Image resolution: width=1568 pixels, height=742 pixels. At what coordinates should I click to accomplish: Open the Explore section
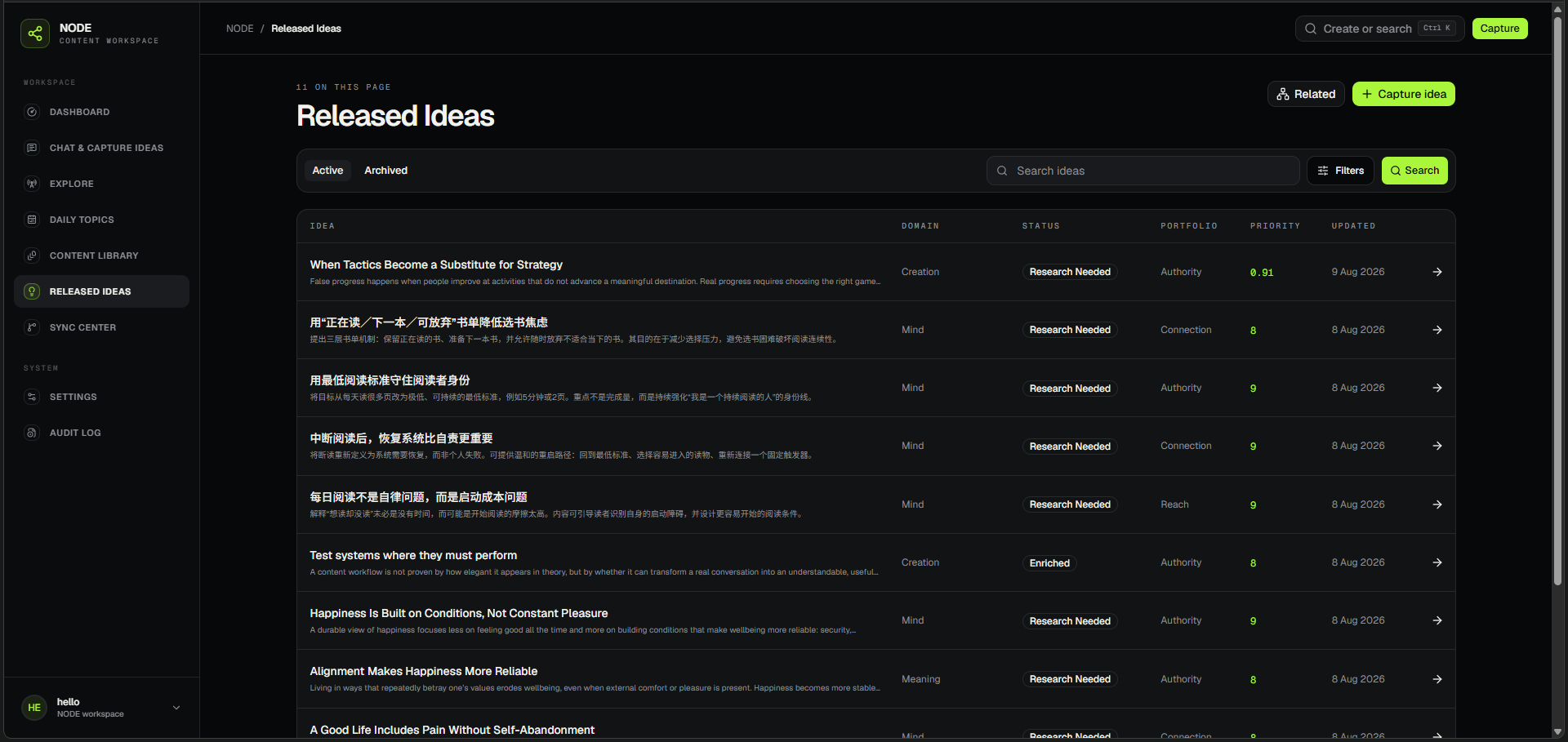[x=101, y=184]
